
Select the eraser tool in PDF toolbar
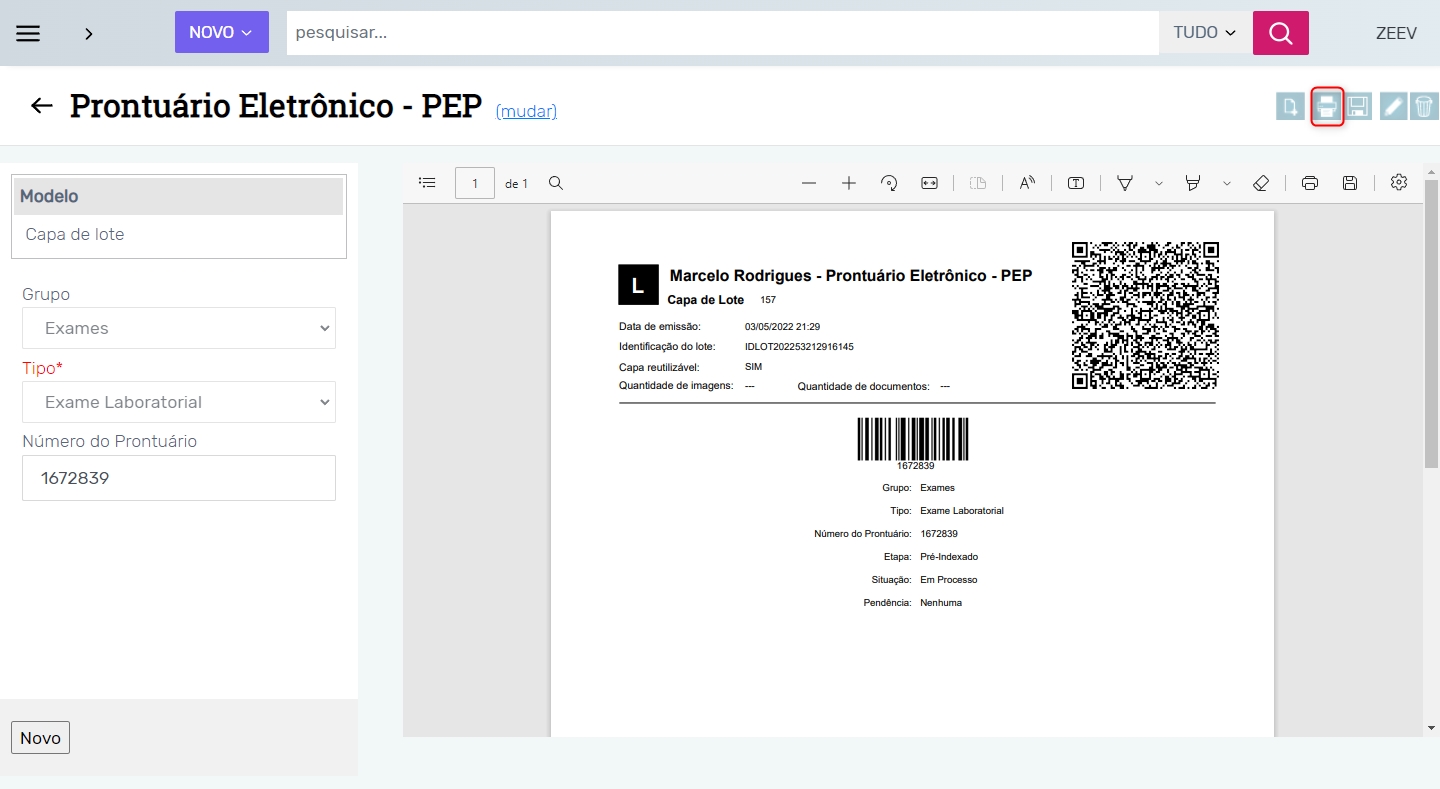[x=1260, y=183]
